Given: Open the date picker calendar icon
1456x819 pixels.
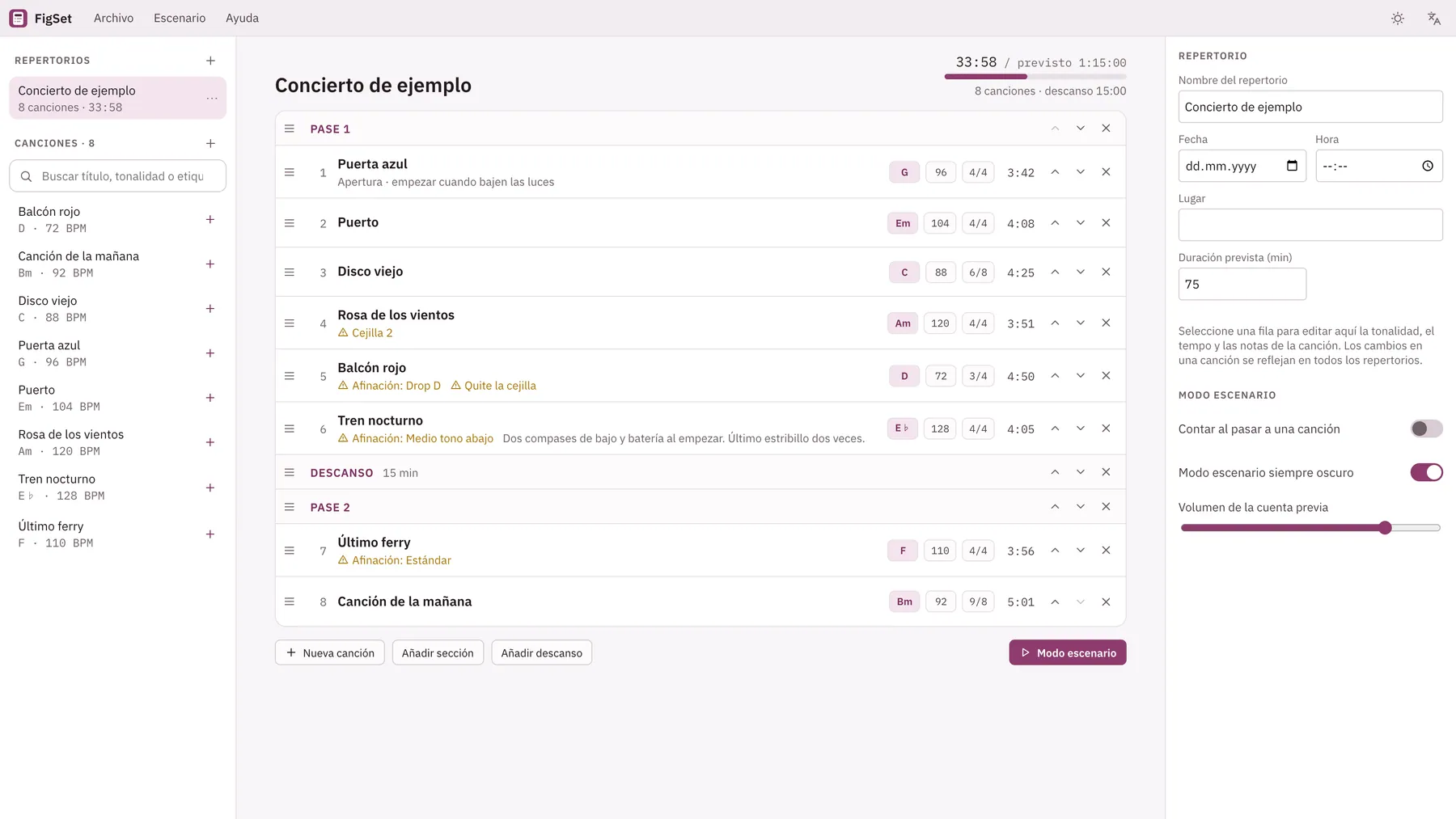Looking at the screenshot, I should point(1292,166).
